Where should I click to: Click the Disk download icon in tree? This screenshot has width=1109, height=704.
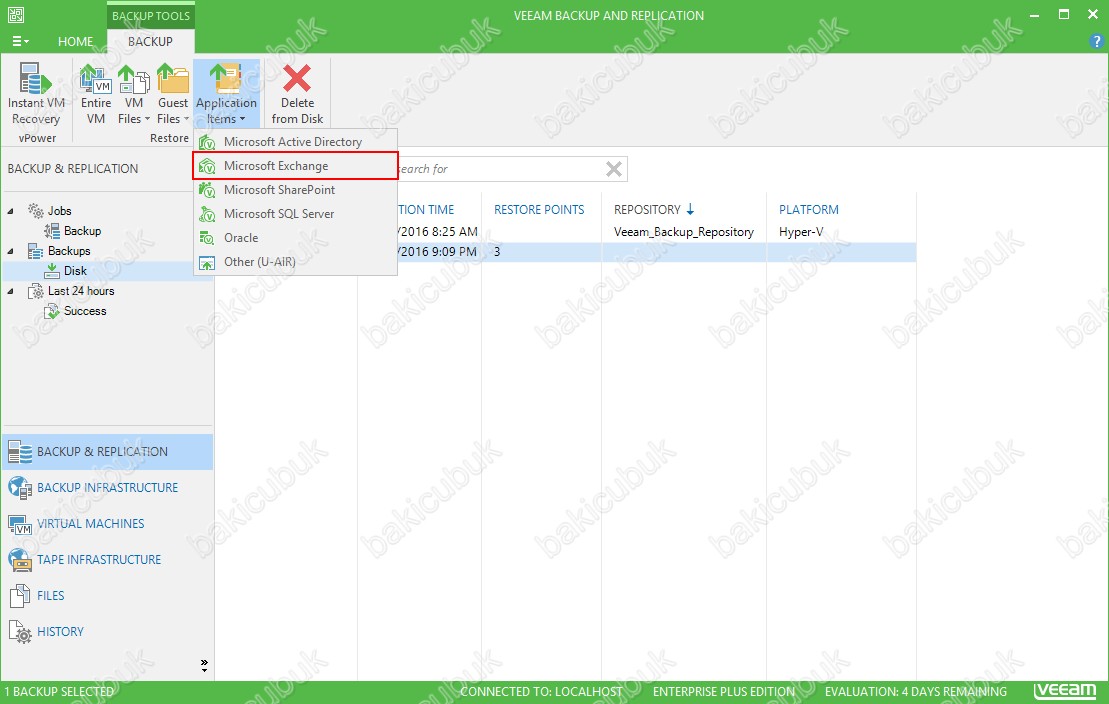52,270
